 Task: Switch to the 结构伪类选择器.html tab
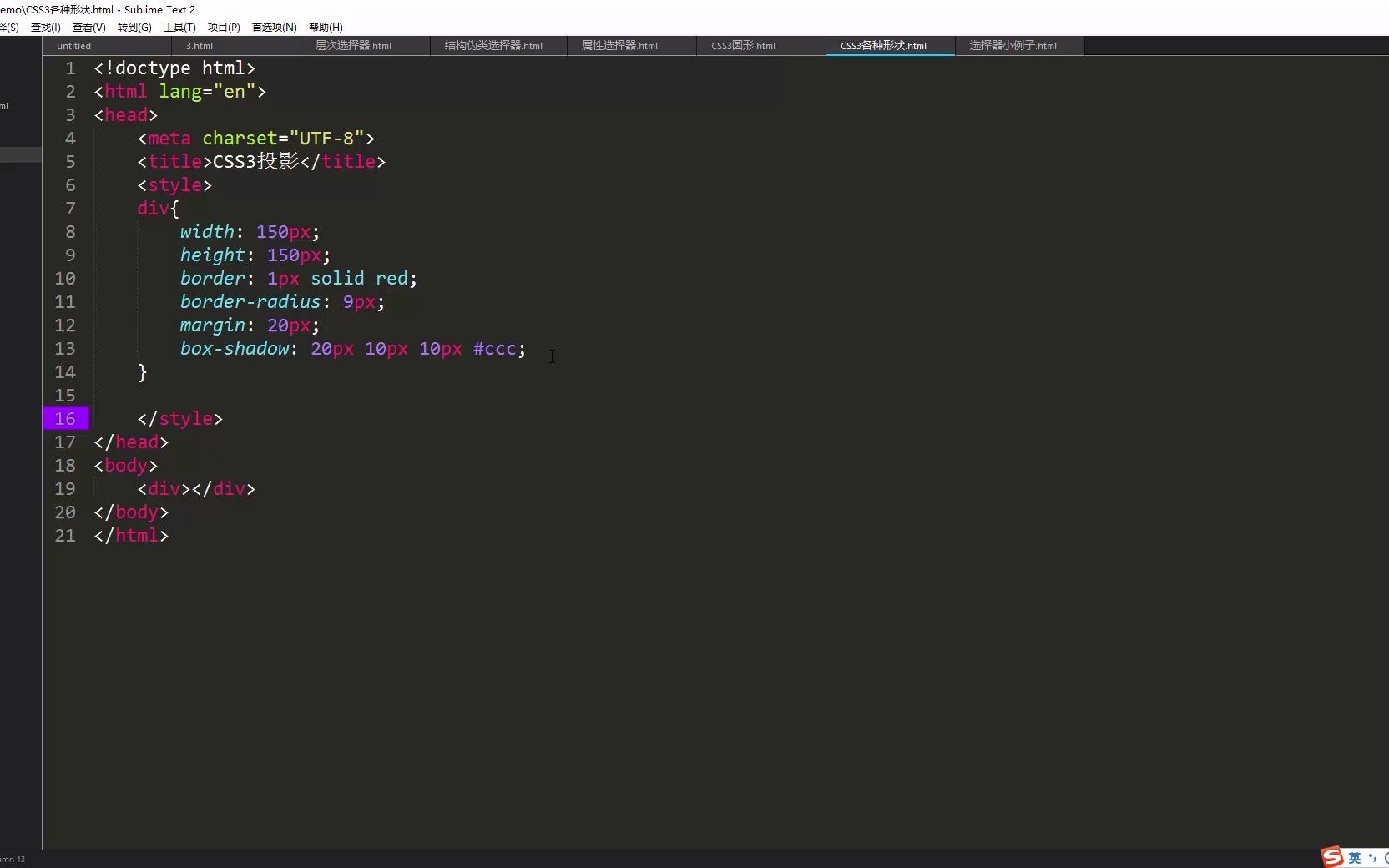coord(498,46)
